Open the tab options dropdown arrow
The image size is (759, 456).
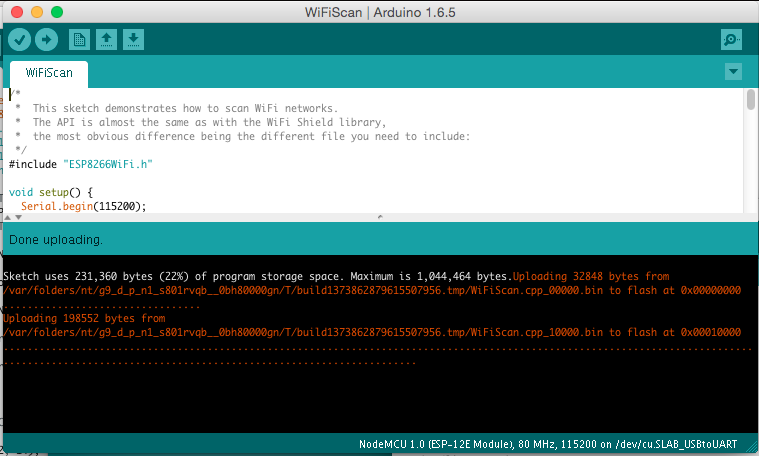tap(733, 72)
